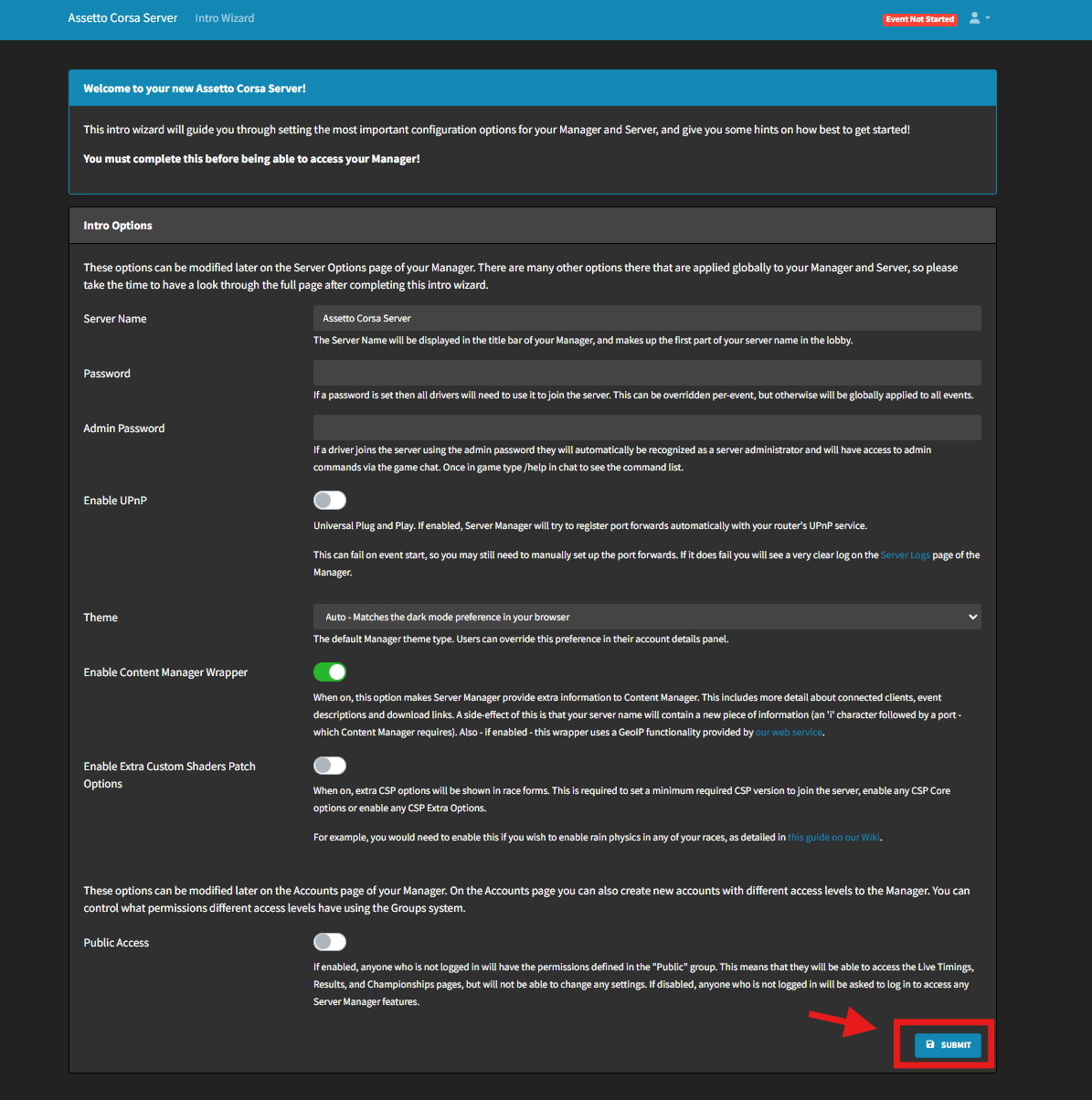Viewport: 1092px width, 1100px height.
Task: Enable the Public Access toggle
Action: [330, 942]
